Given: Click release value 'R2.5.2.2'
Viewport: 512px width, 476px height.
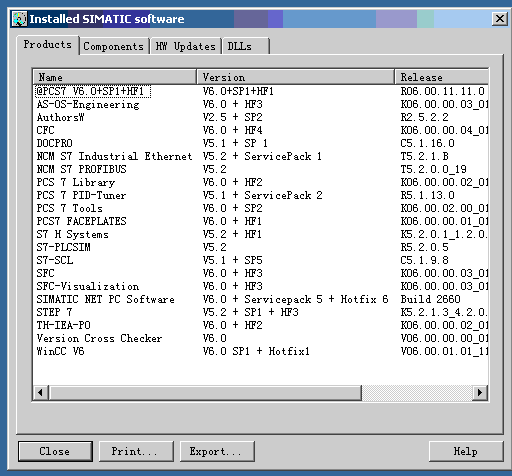Looking at the screenshot, I should 424,117.
